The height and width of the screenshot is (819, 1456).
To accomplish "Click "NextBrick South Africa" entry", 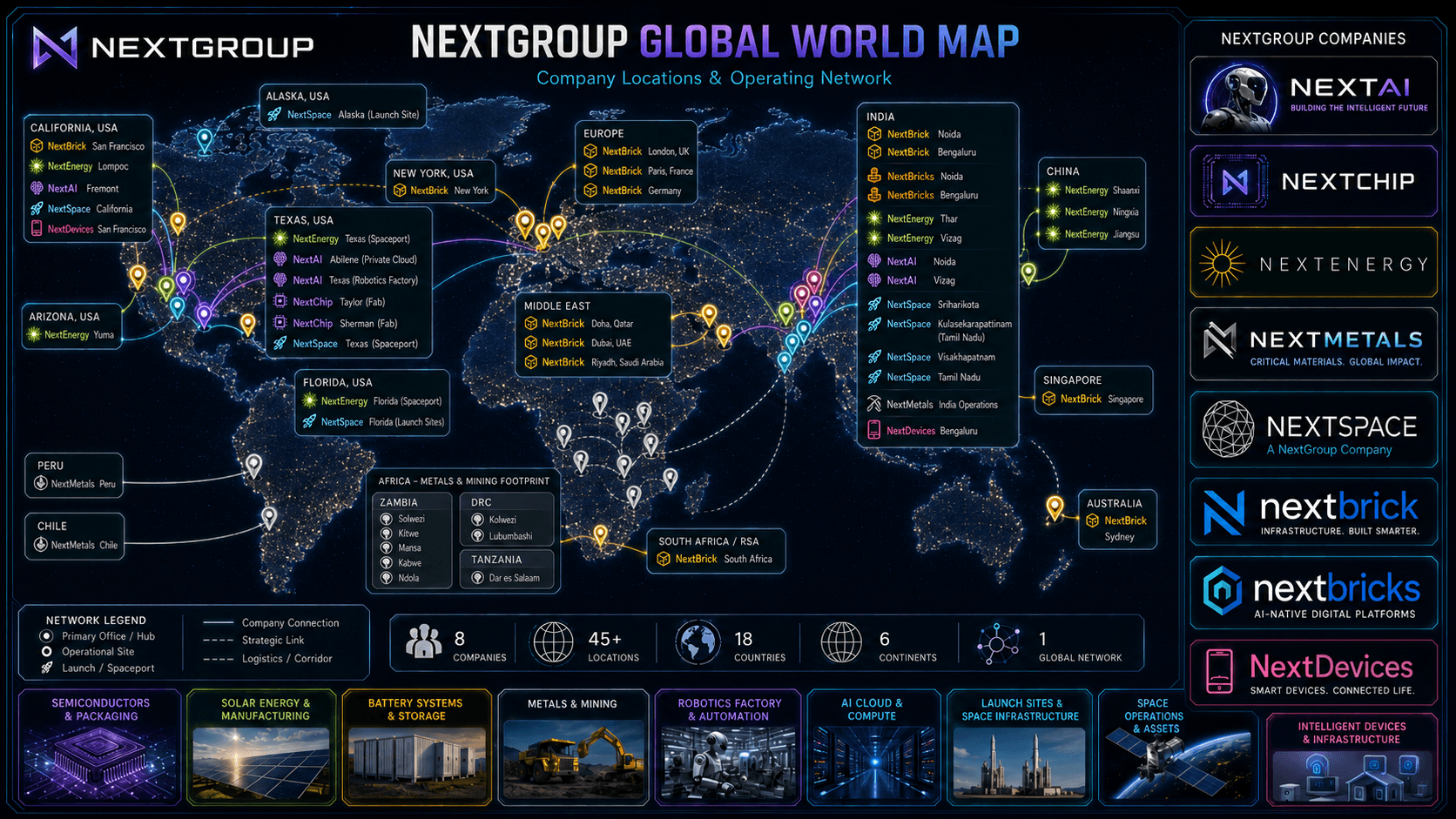I will (x=715, y=559).
